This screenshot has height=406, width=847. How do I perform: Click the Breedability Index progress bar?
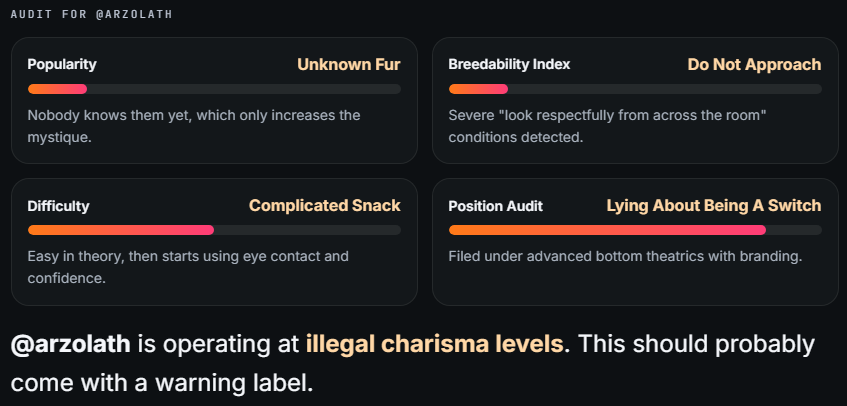(635, 89)
